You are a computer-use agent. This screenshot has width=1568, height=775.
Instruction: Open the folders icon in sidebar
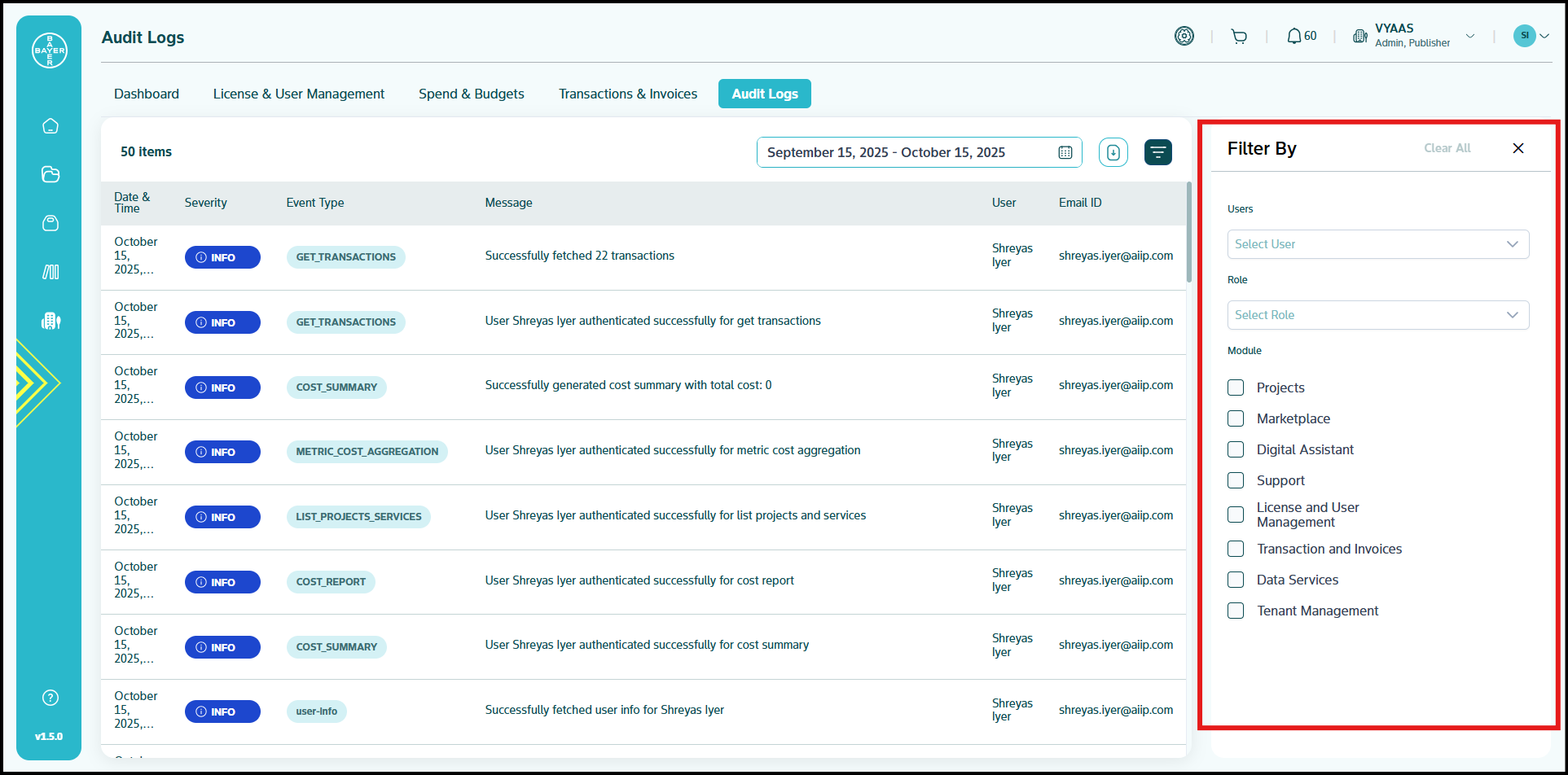pyautogui.click(x=51, y=174)
